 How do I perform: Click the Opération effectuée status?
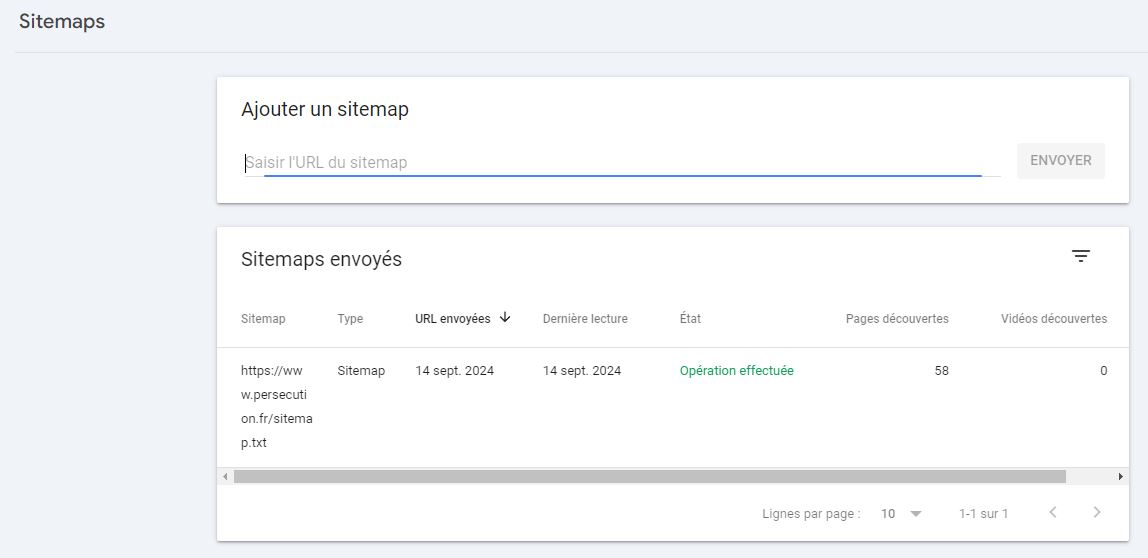736,371
